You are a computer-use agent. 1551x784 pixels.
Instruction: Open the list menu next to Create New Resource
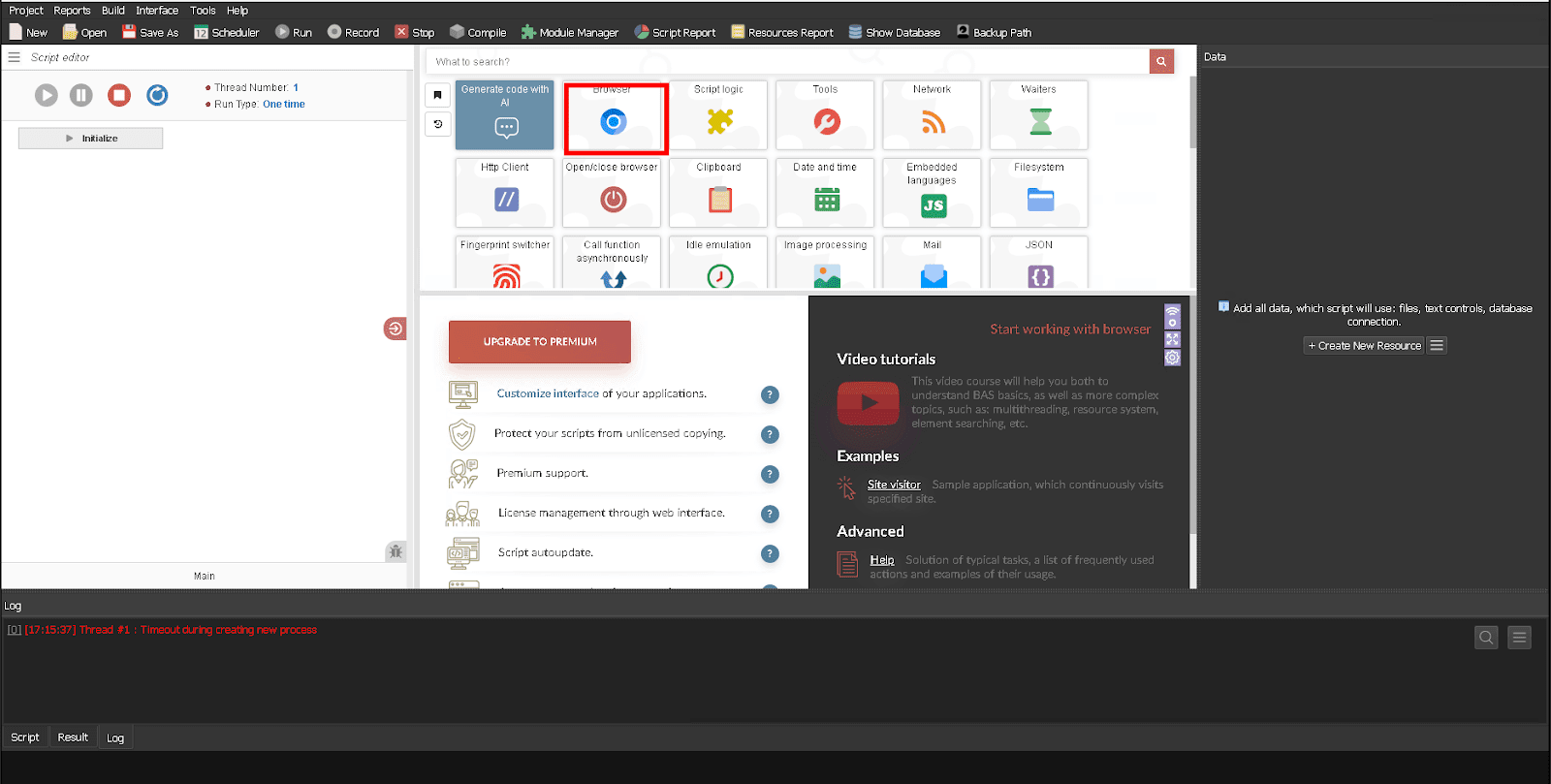click(1437, 346)
